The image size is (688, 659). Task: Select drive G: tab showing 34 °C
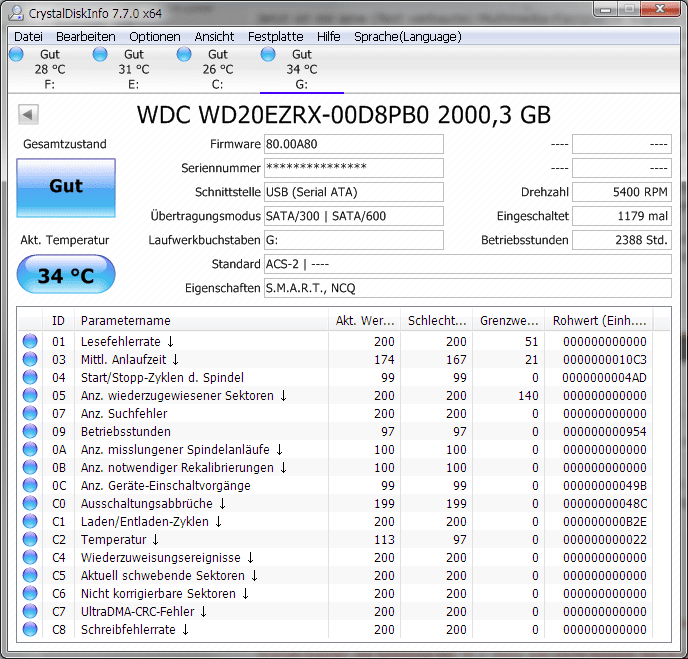301,69
